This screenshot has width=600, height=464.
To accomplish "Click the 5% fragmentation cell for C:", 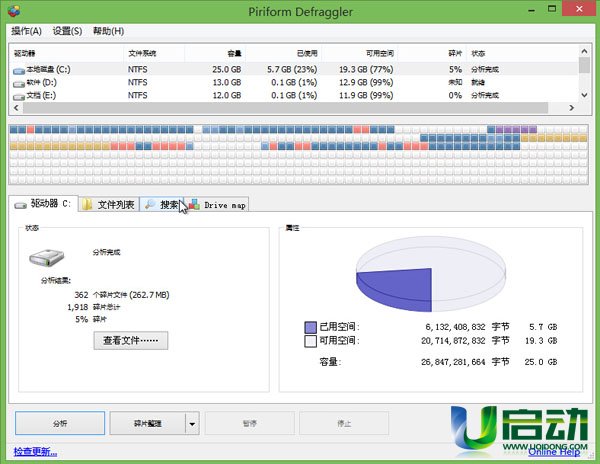I will (x=455, y=69).
